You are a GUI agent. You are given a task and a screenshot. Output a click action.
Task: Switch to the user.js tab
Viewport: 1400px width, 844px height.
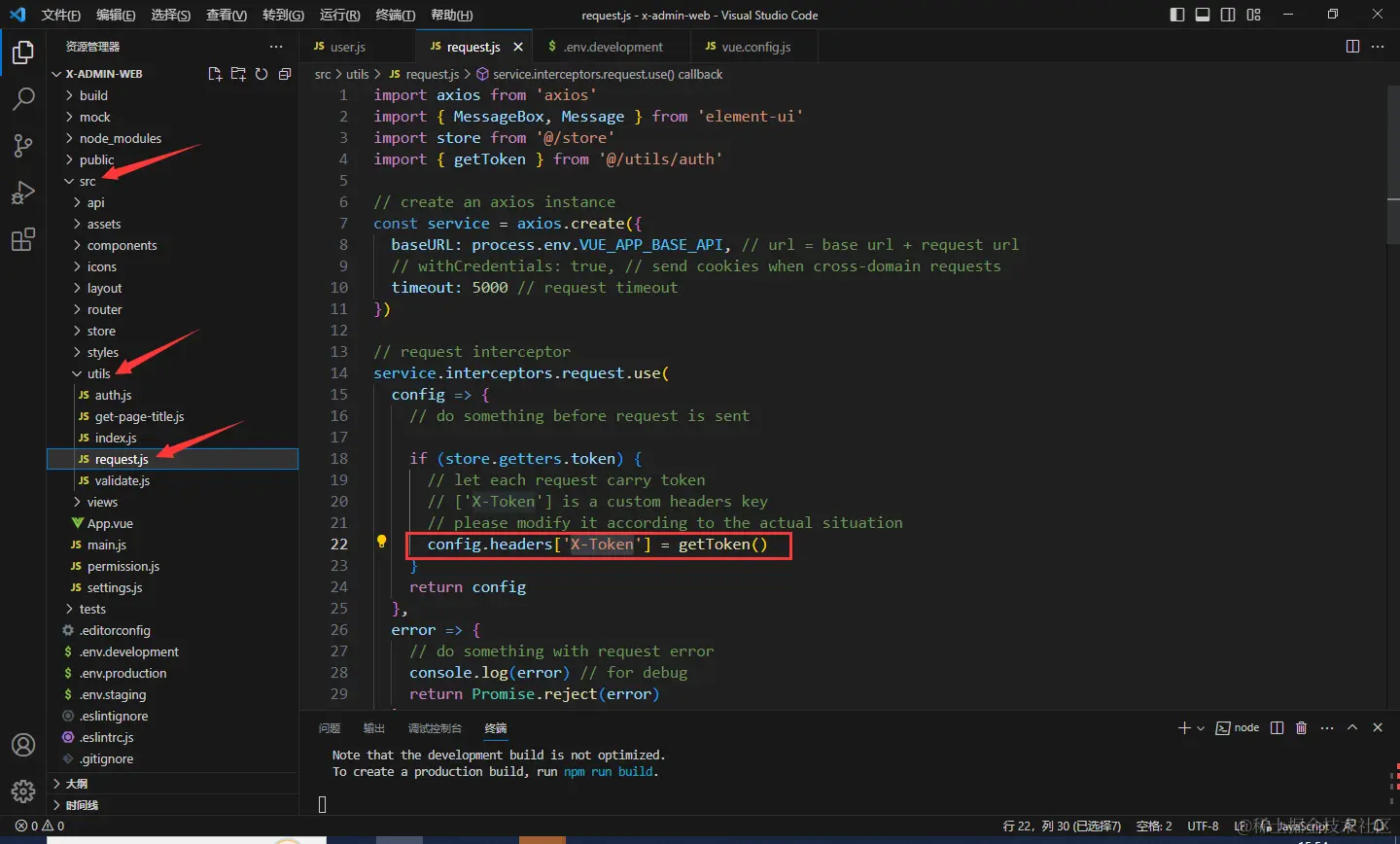pos(358,47)
